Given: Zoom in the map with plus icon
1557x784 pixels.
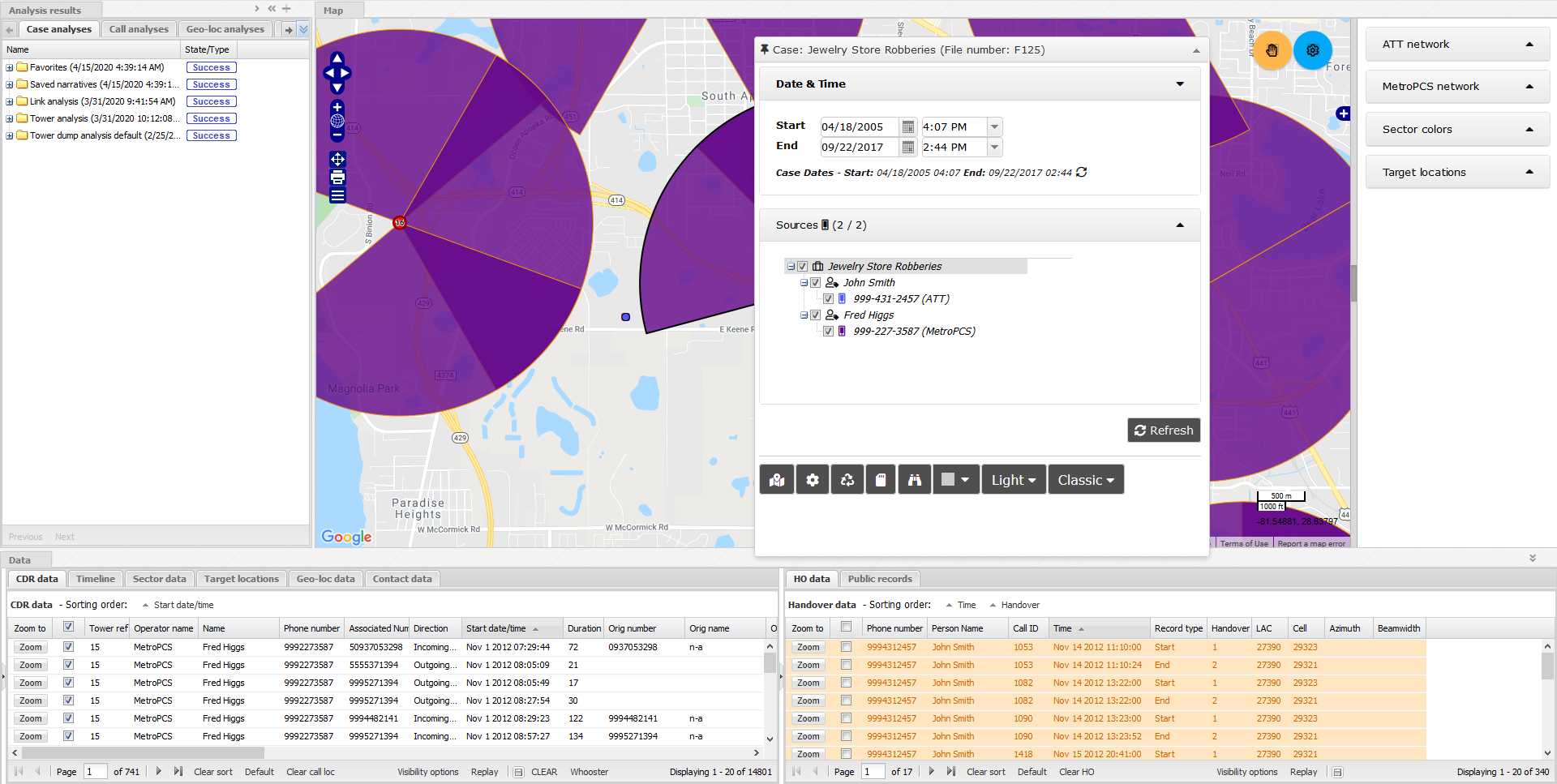Looking at the screenshot, I should tap(337, 107).
